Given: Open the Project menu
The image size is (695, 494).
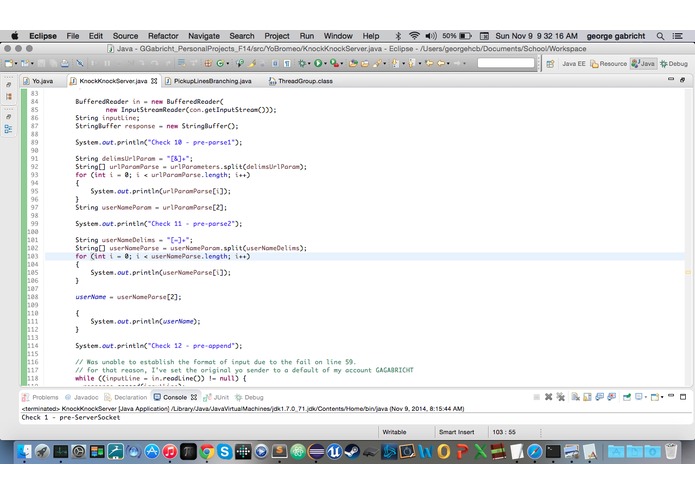Looking at the screenshot, I should click(277, 36).
